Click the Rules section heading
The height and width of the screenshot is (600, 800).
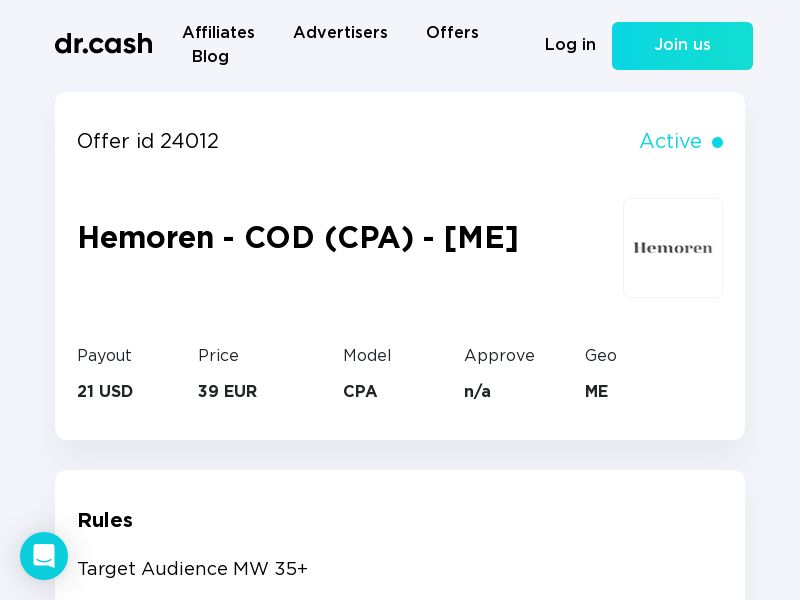click(105, 520)
